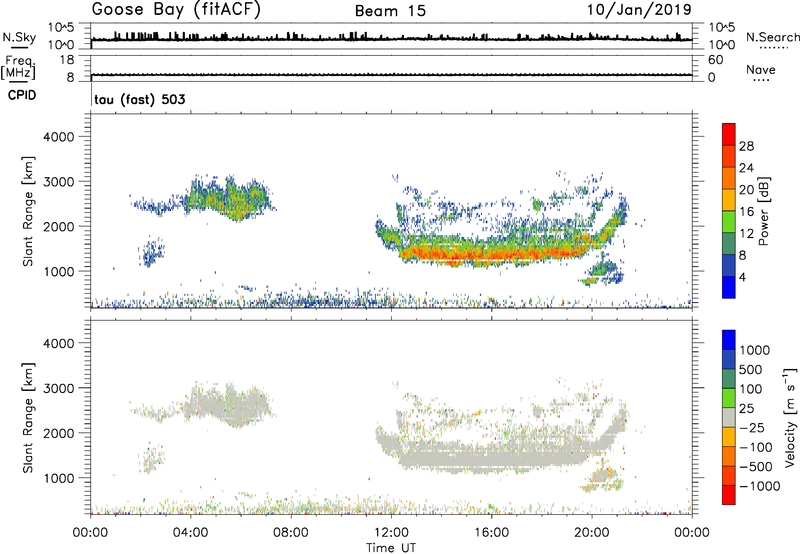
Task: Click the 'N.Search' legend label
Action: click(772, 37)
